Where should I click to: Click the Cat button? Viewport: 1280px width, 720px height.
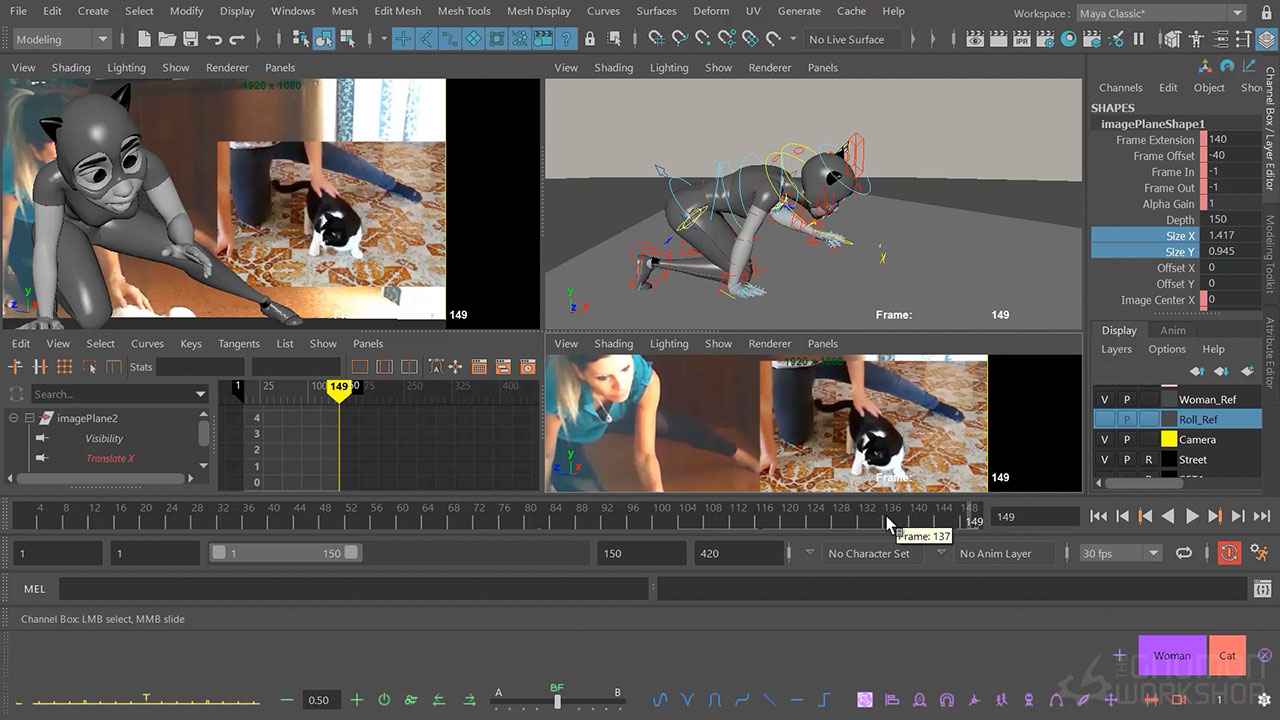click(x=1227, y=656)
